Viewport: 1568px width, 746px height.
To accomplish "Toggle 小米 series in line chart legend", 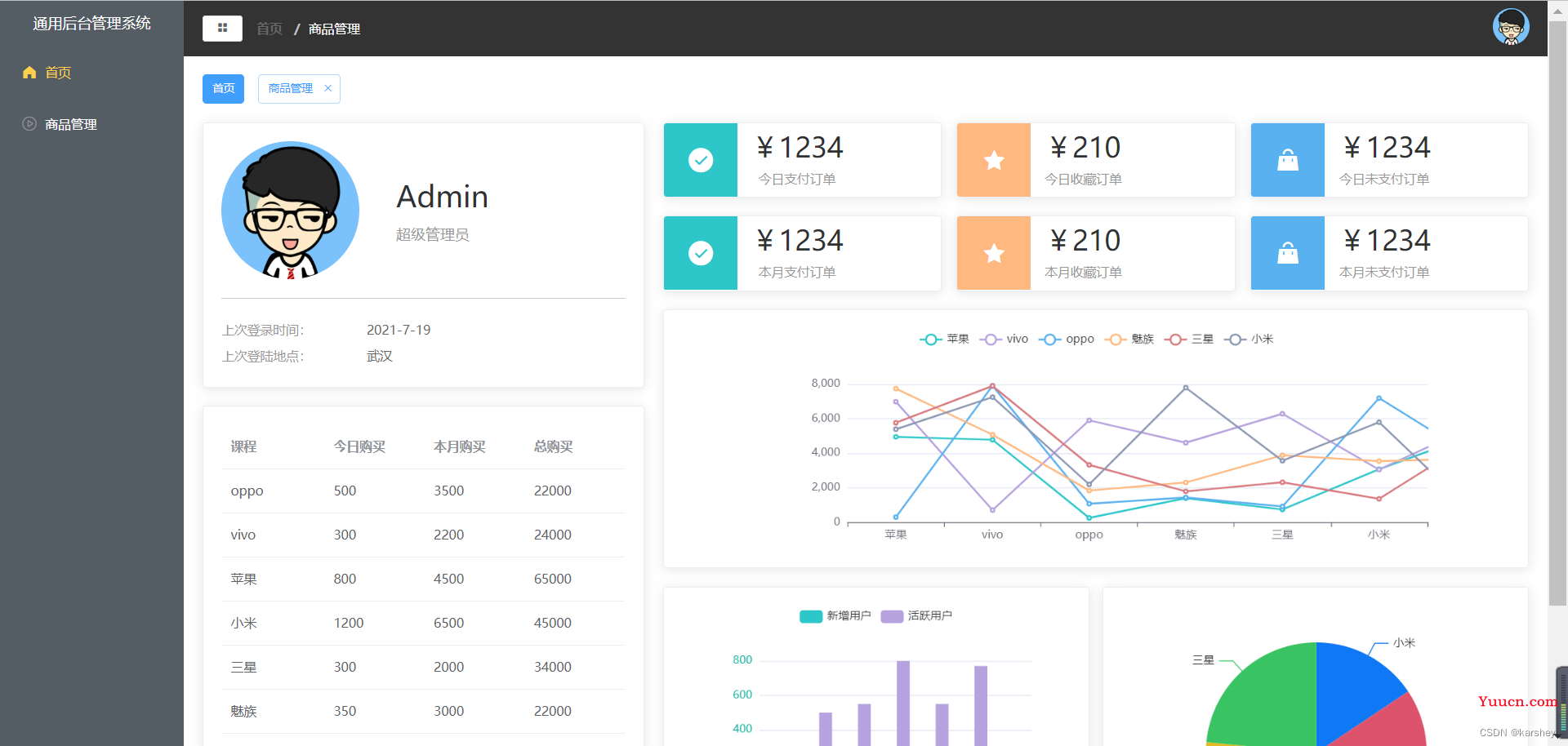I will tap(1249, 340).
